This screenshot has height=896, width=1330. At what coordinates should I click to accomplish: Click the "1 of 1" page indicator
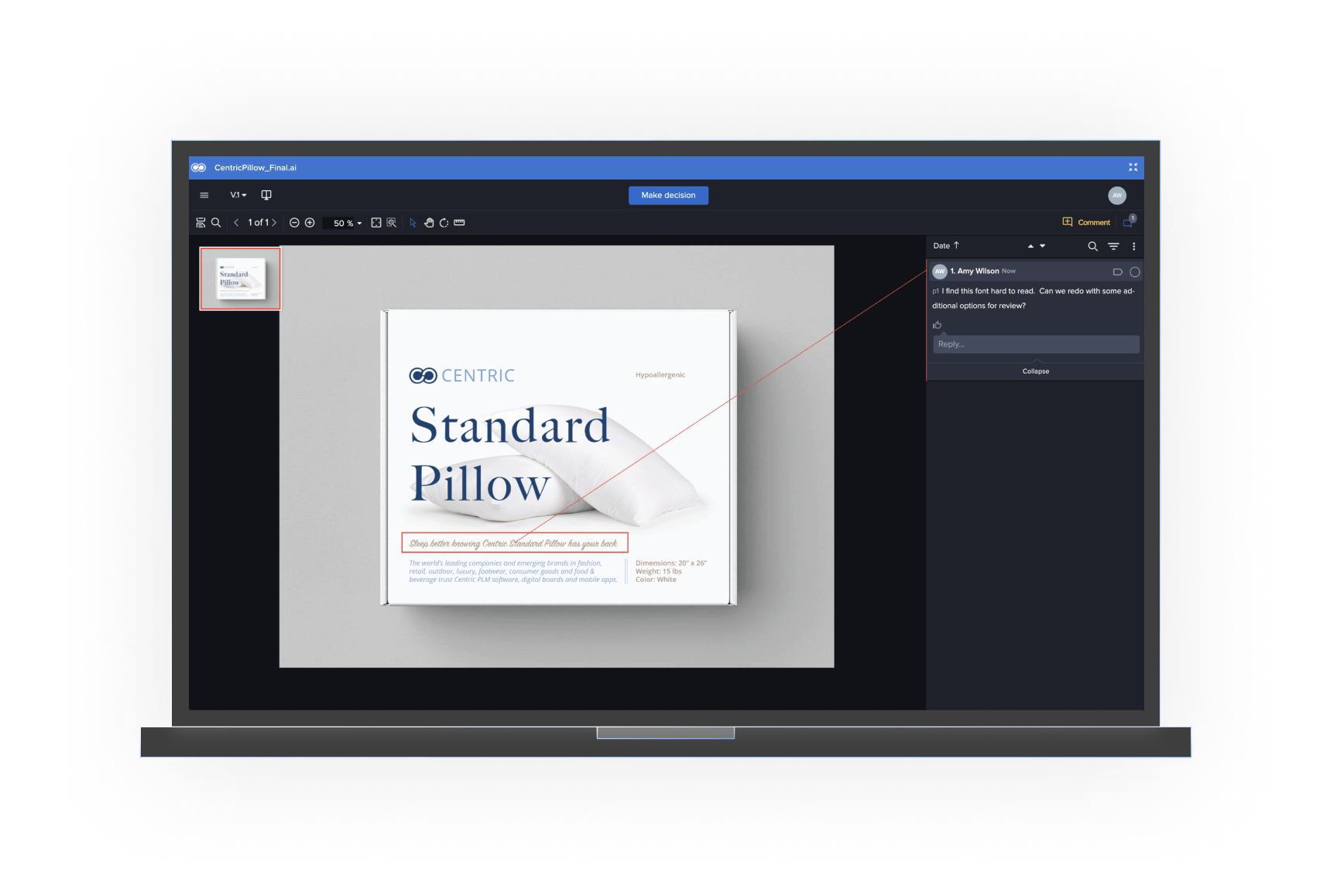click(x=258, y=223)
